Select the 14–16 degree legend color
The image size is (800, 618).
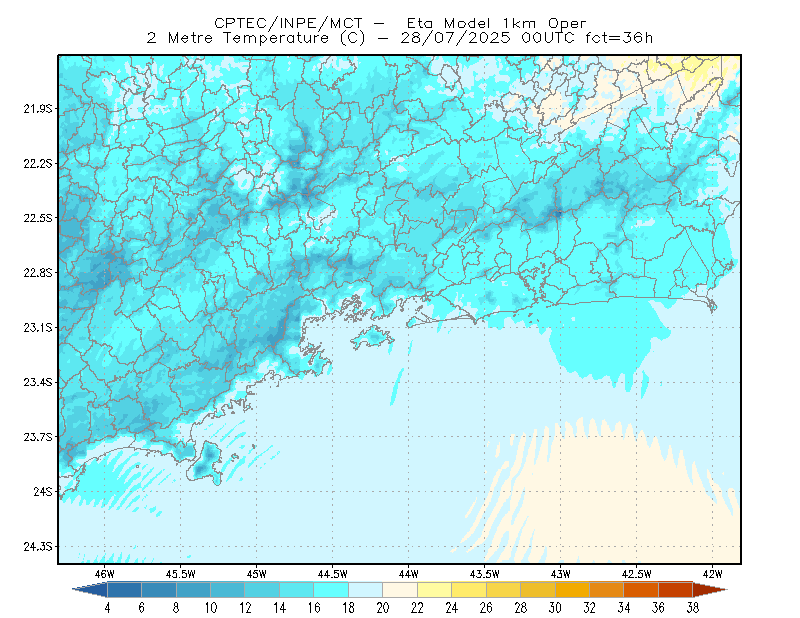pyautogui.click(x=296, y=590)
